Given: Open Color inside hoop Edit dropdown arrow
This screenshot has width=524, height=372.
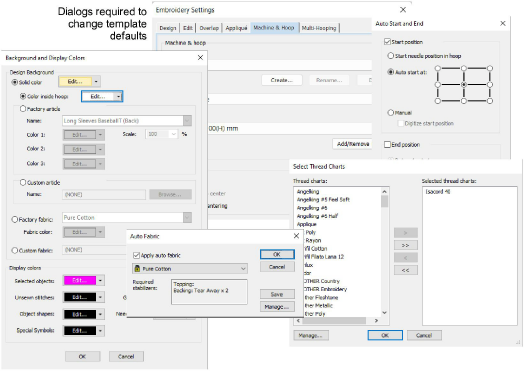Looking at the screenshot, I should 118,97.
